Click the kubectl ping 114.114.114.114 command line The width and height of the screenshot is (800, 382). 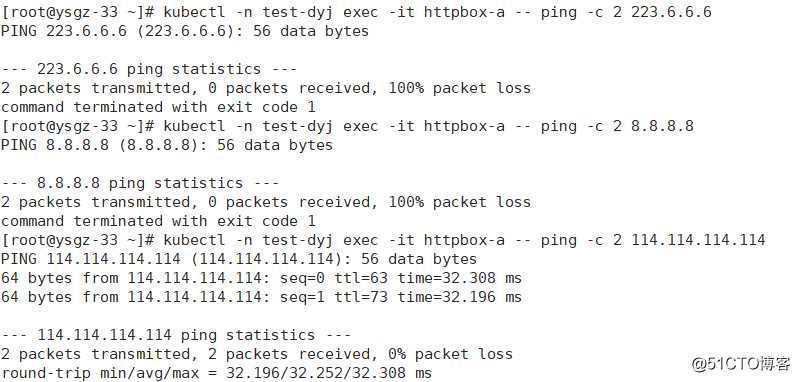coord(383,240)
